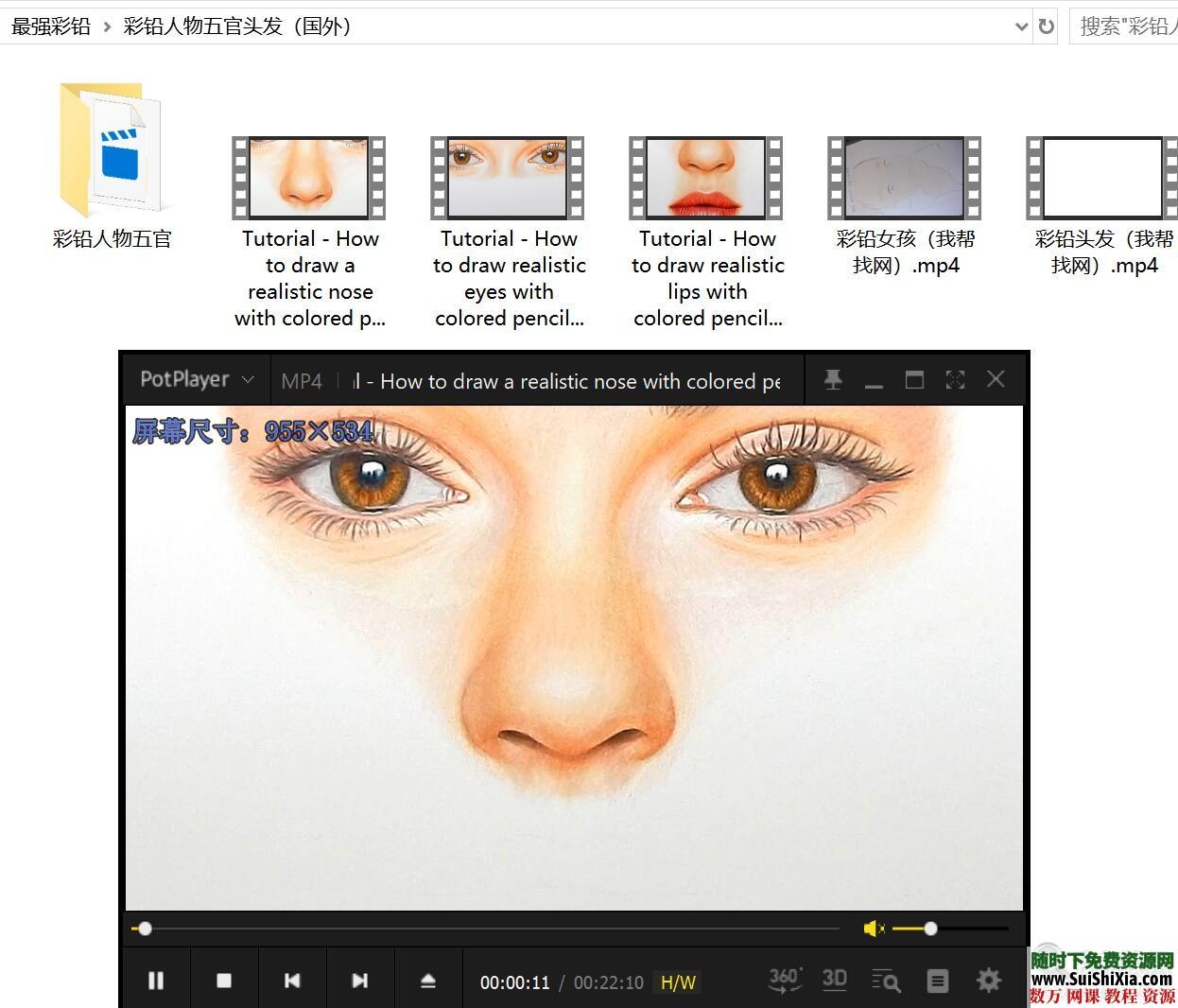The width and height of the screenshot is (1178, 1008).
Task: Toggle 3D video mode
Action: pos(834,980)
